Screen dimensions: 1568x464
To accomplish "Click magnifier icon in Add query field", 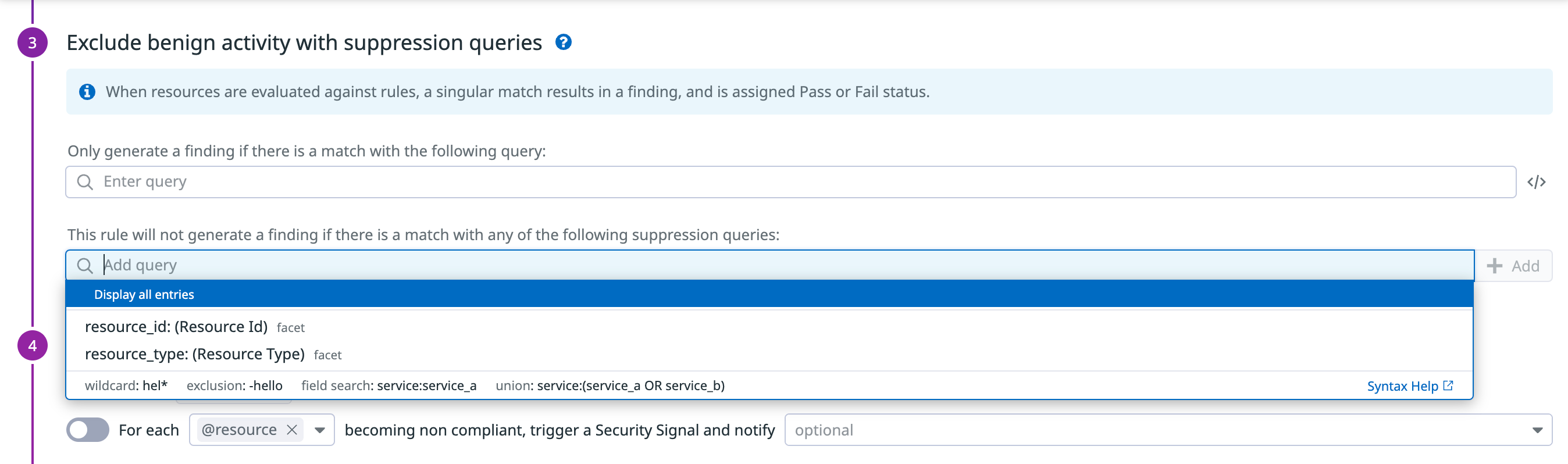I will tap(85, 266).
